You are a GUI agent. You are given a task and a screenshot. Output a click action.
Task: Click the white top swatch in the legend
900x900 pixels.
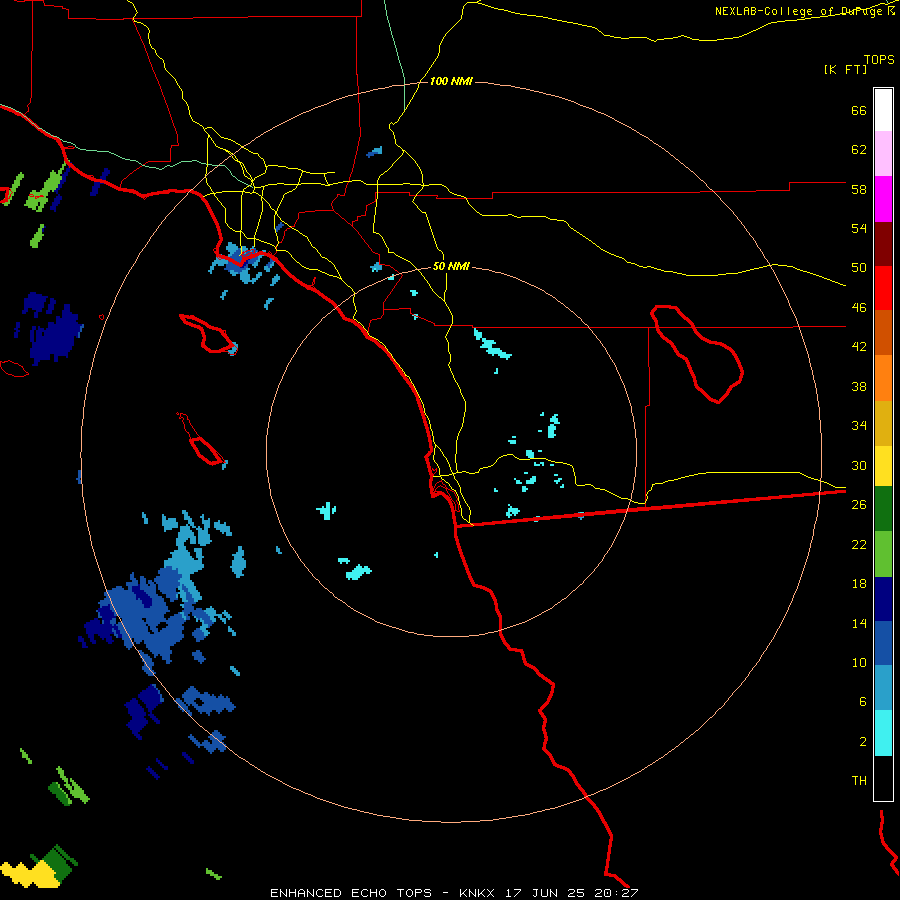pyautogui.click(x=883, y=110)
